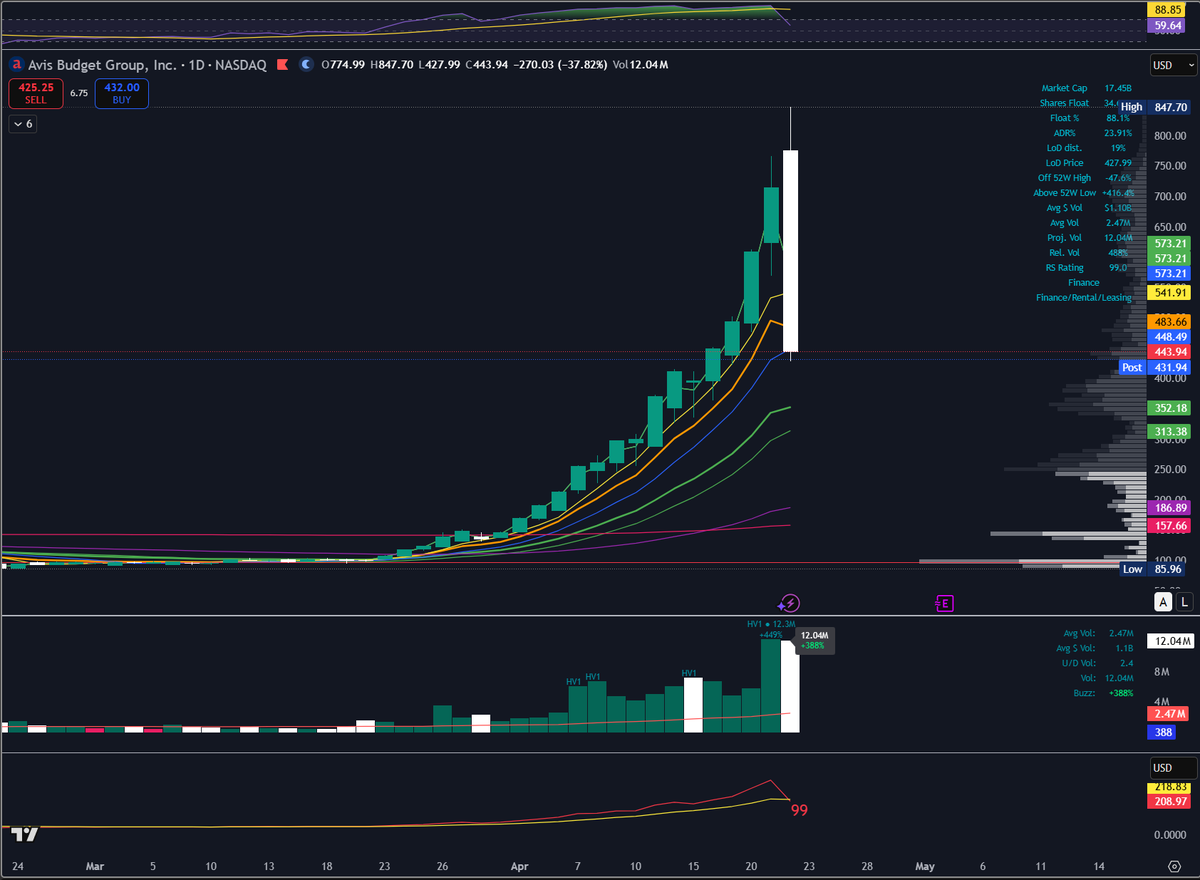Click the red 99 RS rating label

click(x=799, y=810)
